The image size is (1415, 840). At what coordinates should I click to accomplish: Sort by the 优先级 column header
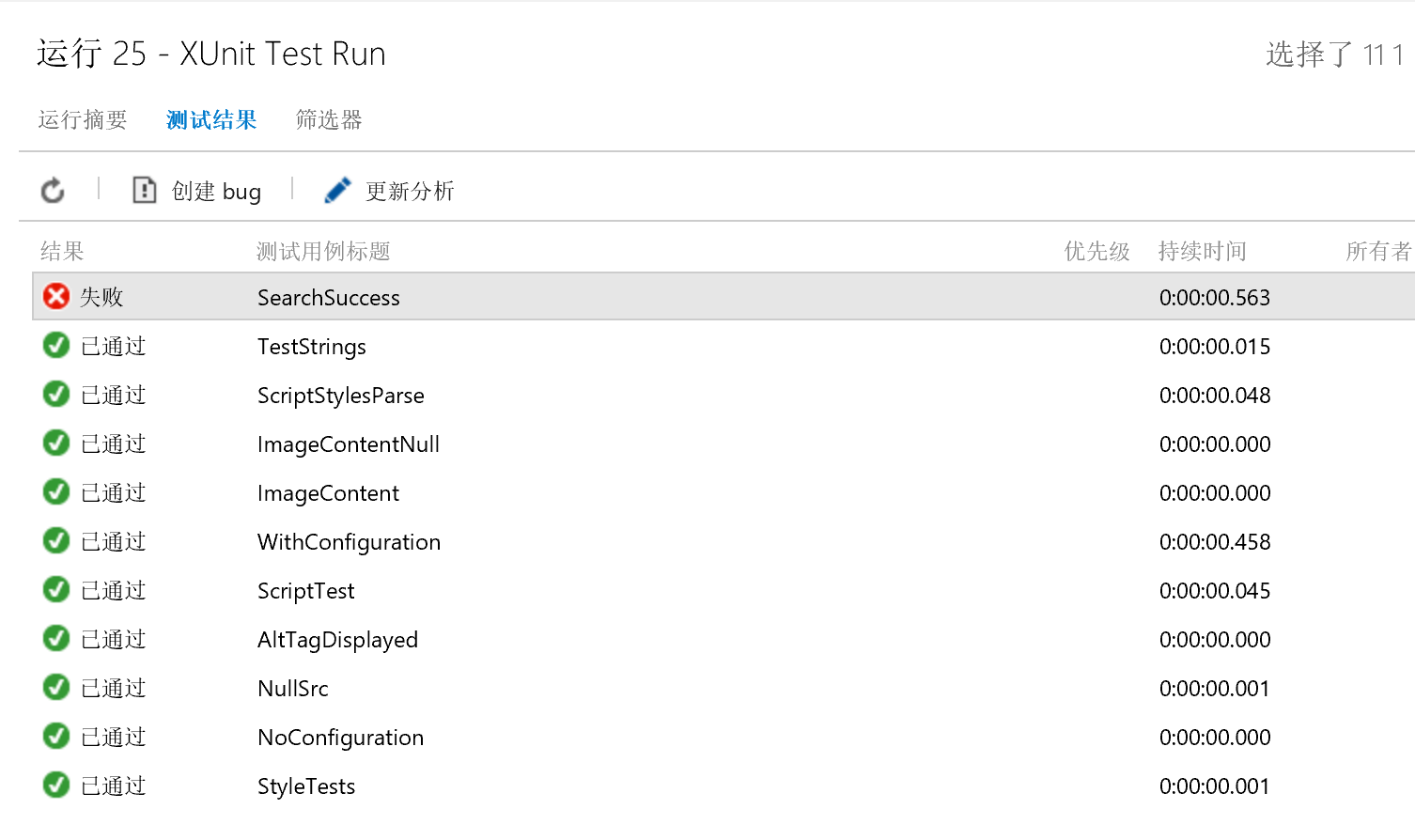[1096, 251]
